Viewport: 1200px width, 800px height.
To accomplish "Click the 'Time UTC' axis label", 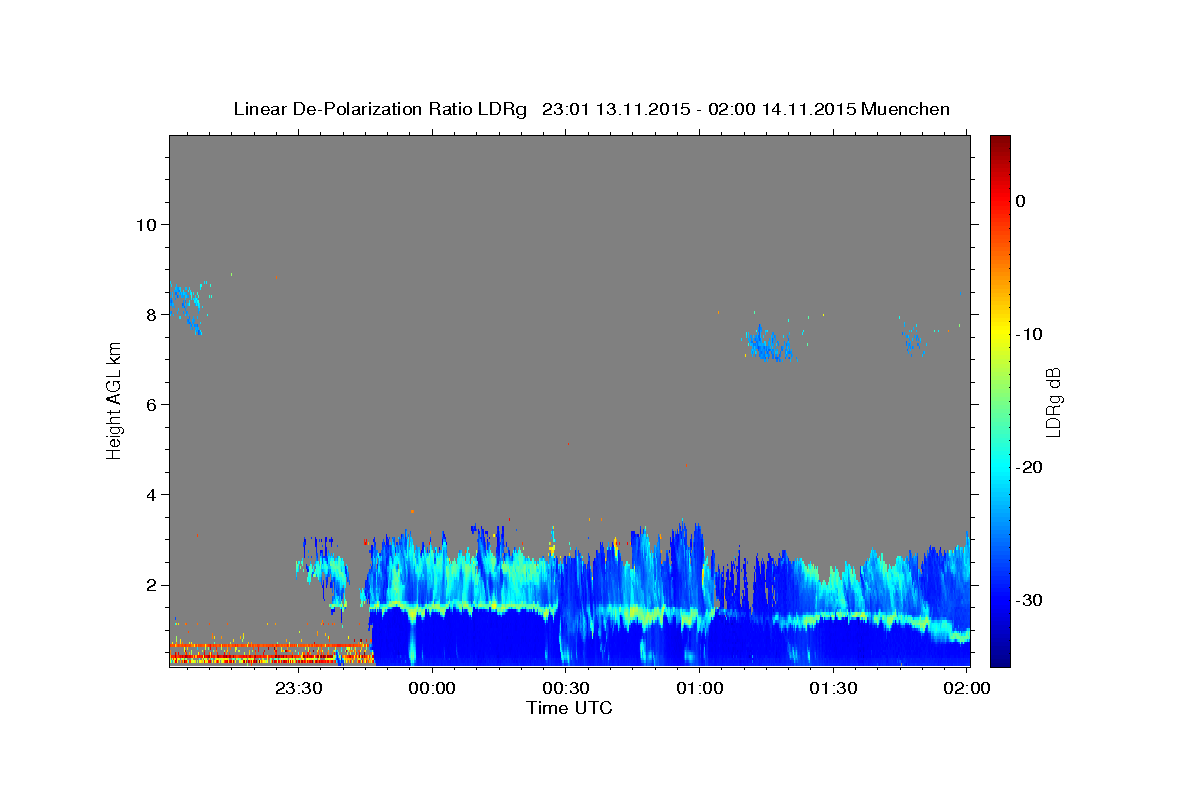I will click(x=569, y=708).
